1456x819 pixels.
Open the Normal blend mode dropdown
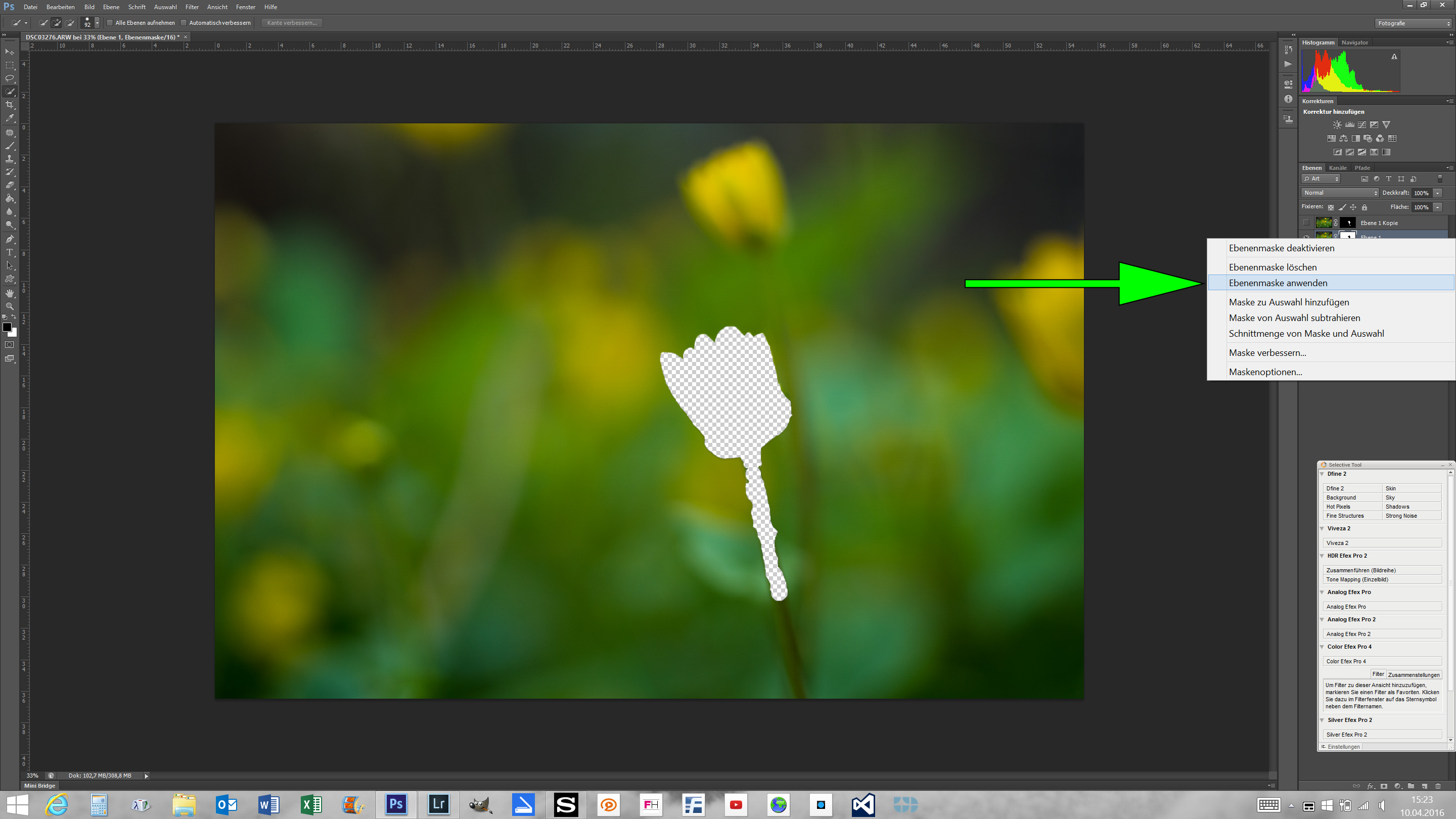(x=1340, y=193)
